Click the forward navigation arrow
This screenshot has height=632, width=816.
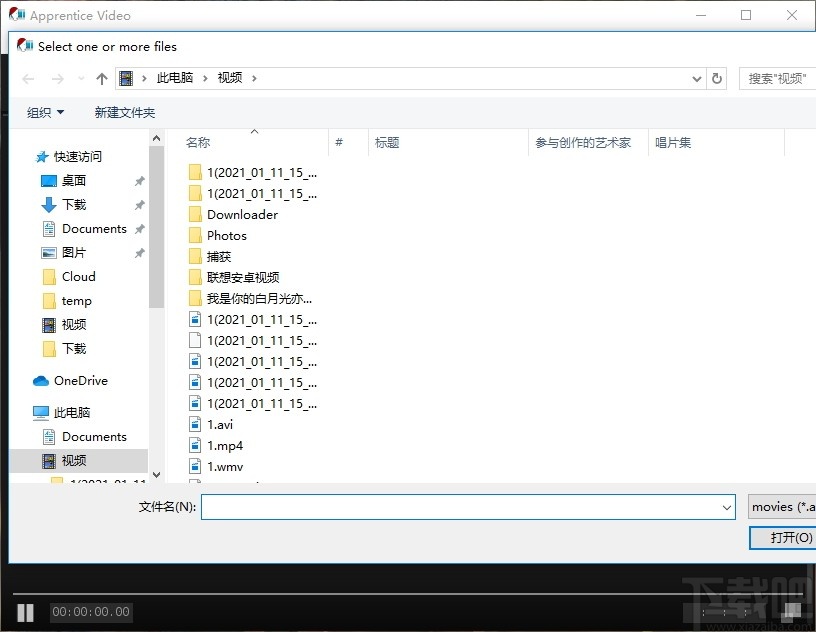tap(58, 78)
